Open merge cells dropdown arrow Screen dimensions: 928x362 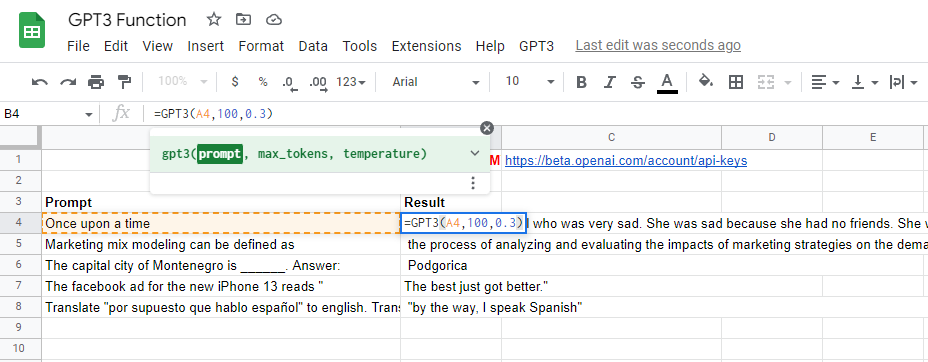(x=787, y=83)
